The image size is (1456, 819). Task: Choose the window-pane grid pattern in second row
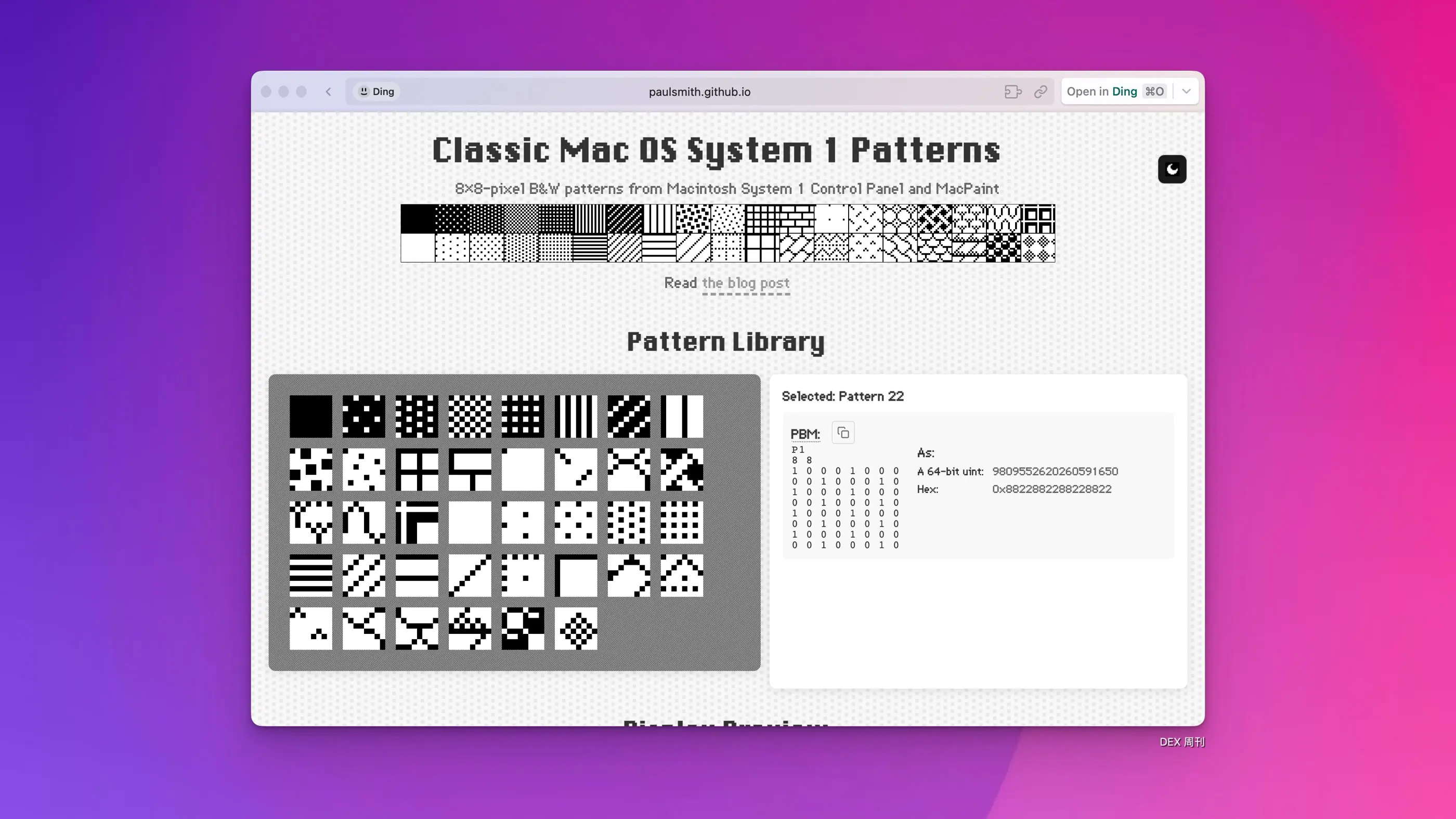pos(417,469)
